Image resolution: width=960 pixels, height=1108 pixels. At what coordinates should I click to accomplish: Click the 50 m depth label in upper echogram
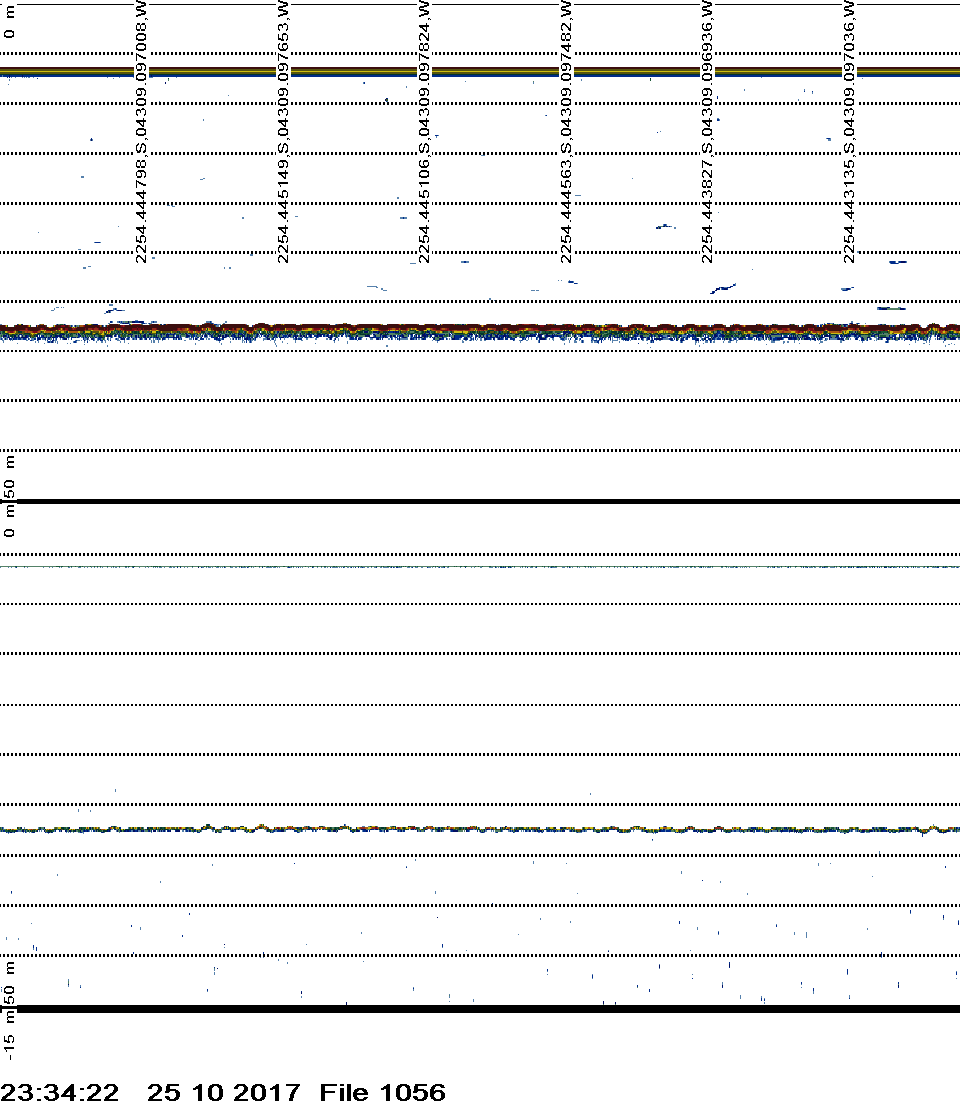pos(10,475)
